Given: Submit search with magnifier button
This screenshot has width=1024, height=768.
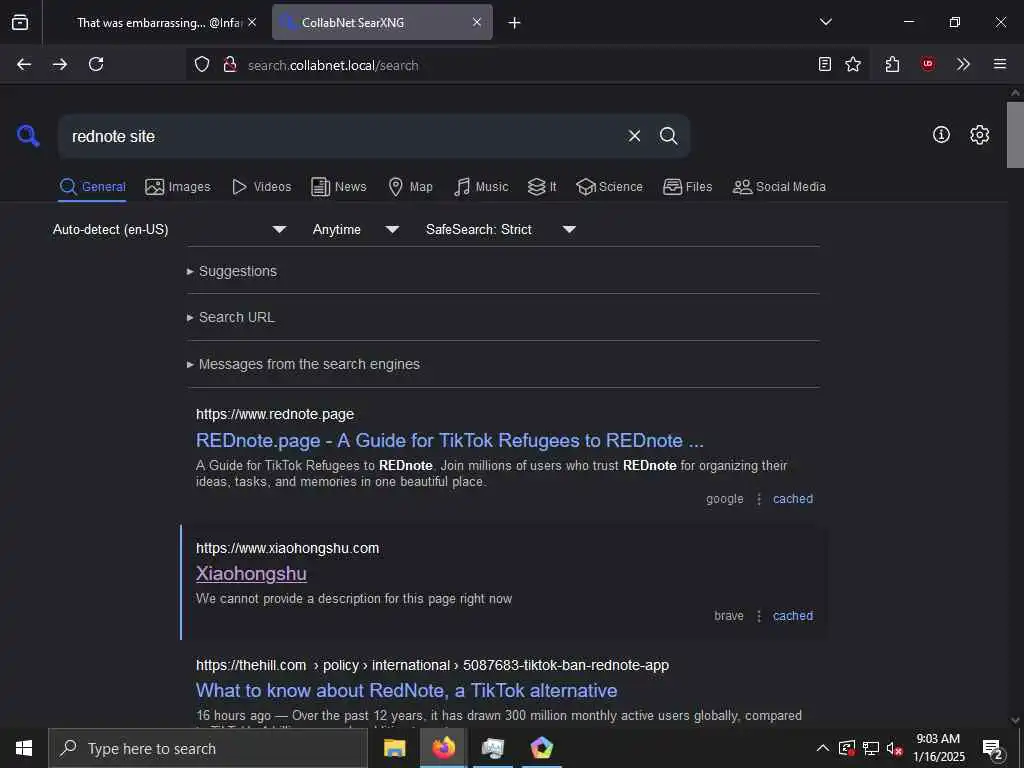Looking at the screenshot, I should tap(668, 136).
